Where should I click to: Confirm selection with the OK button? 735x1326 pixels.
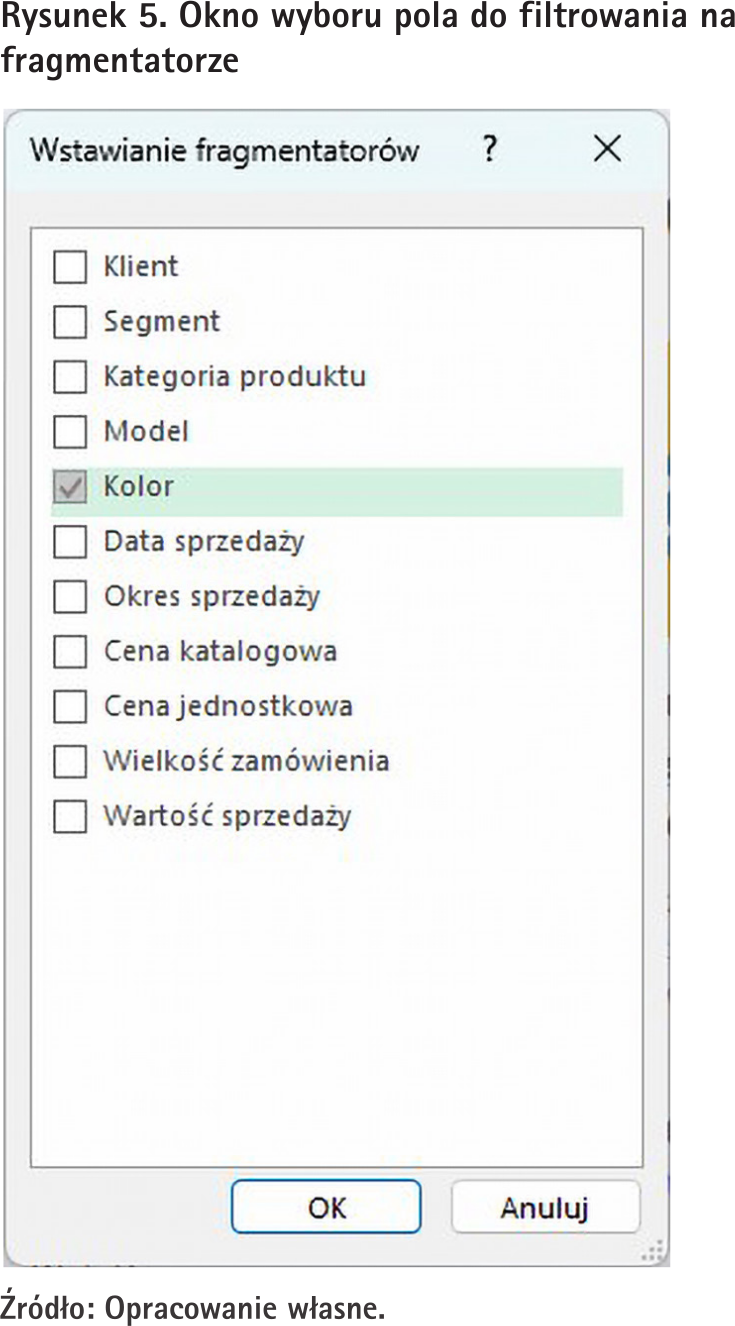326,1207
